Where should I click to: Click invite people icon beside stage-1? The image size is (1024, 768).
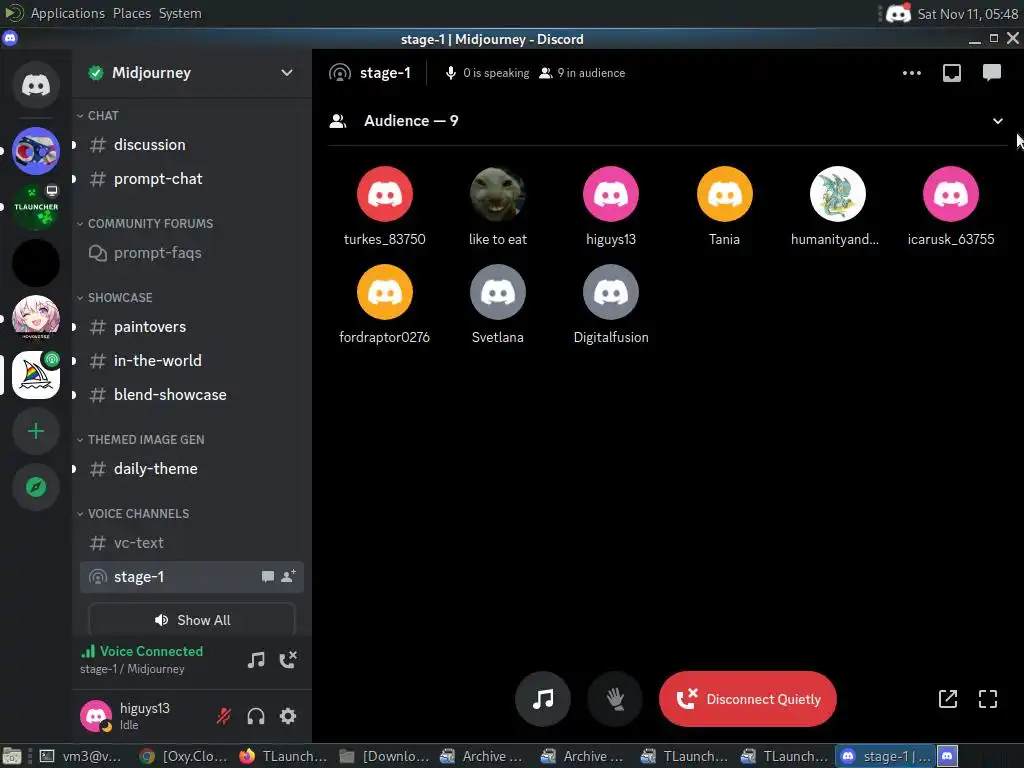pyautogui.click(x=288, y=576)
